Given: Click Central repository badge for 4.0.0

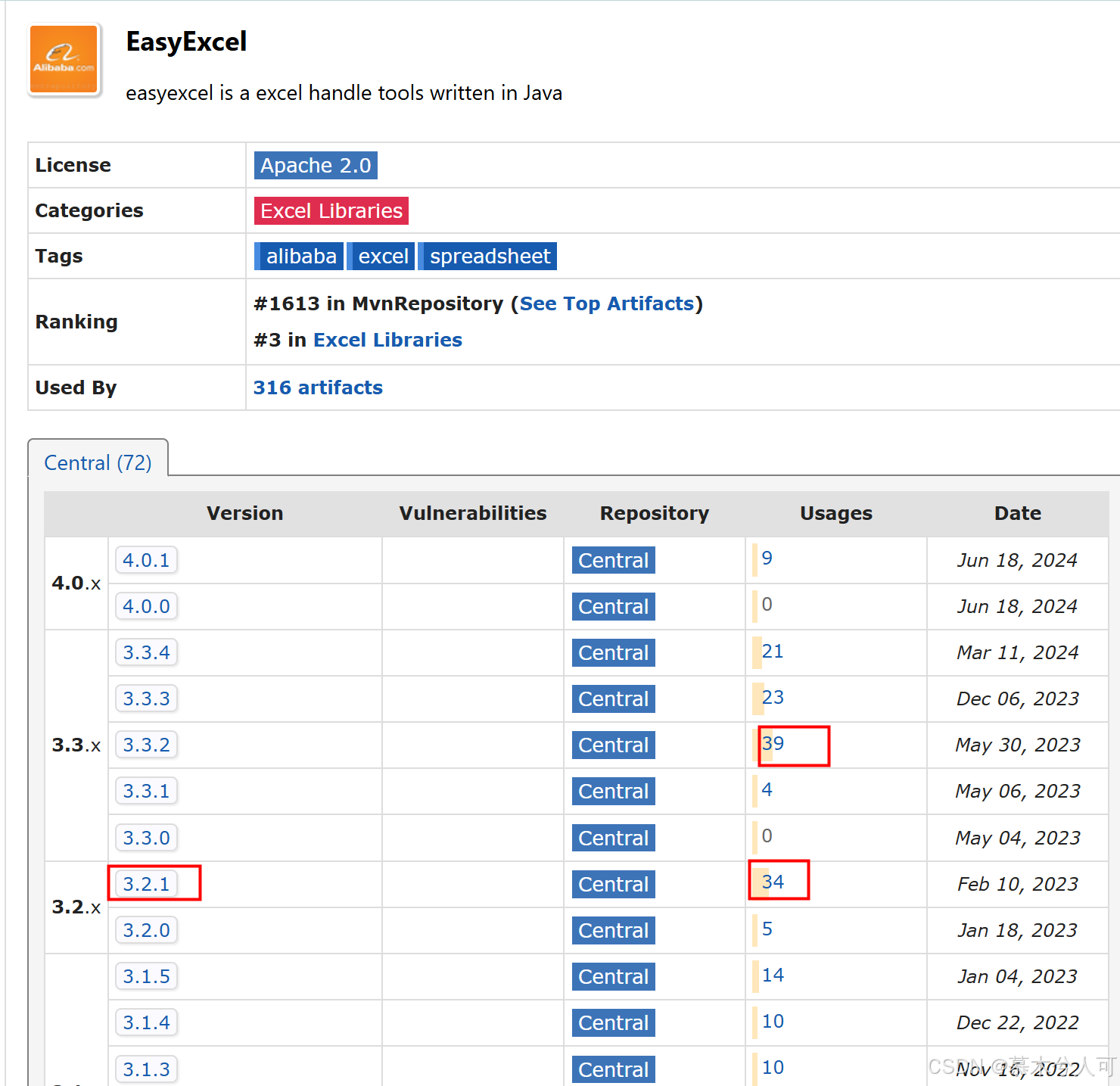Looking at the screenshot, I should coord(613,606).
